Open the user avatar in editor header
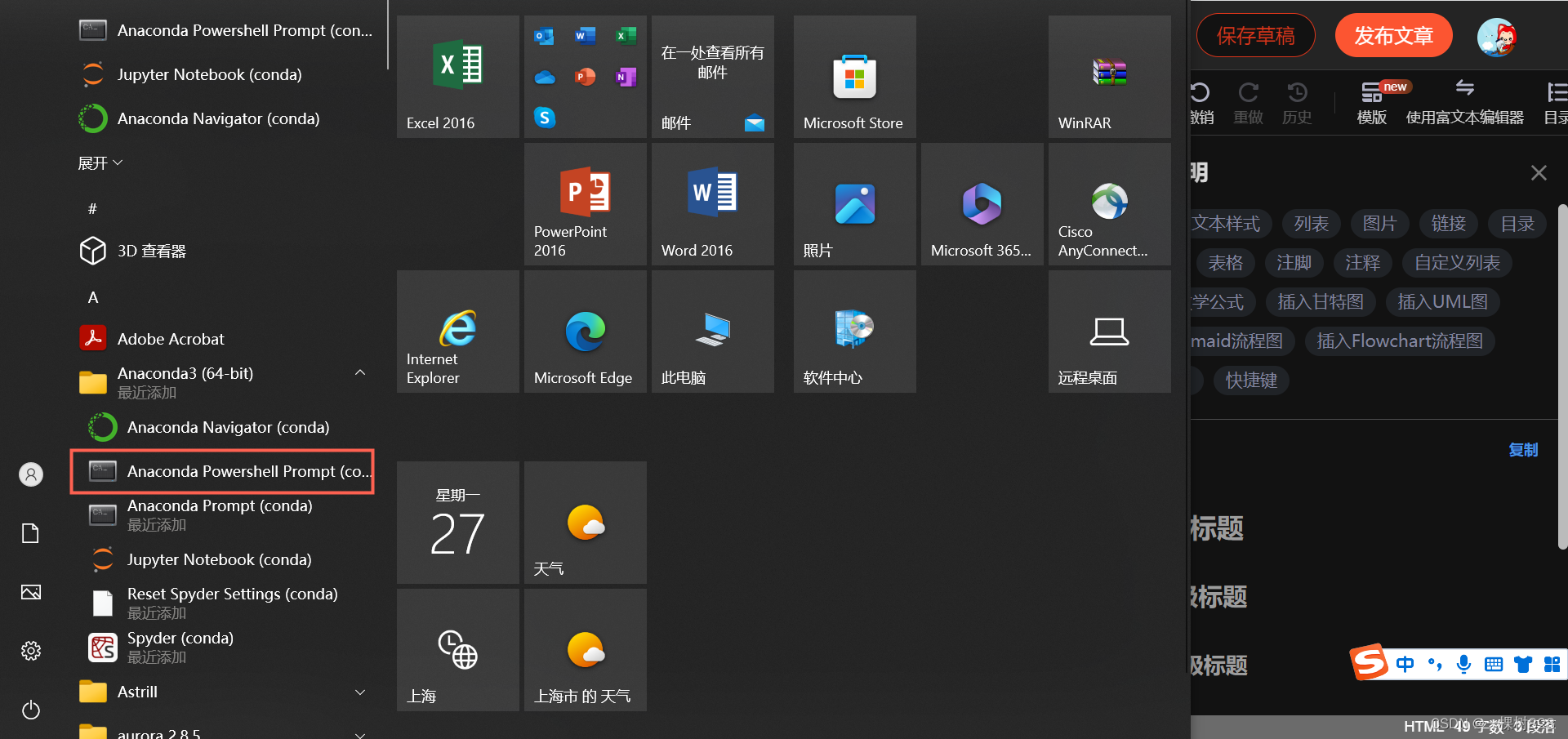This screenshot has height=739, width=1568. [x=1497, y=37]
